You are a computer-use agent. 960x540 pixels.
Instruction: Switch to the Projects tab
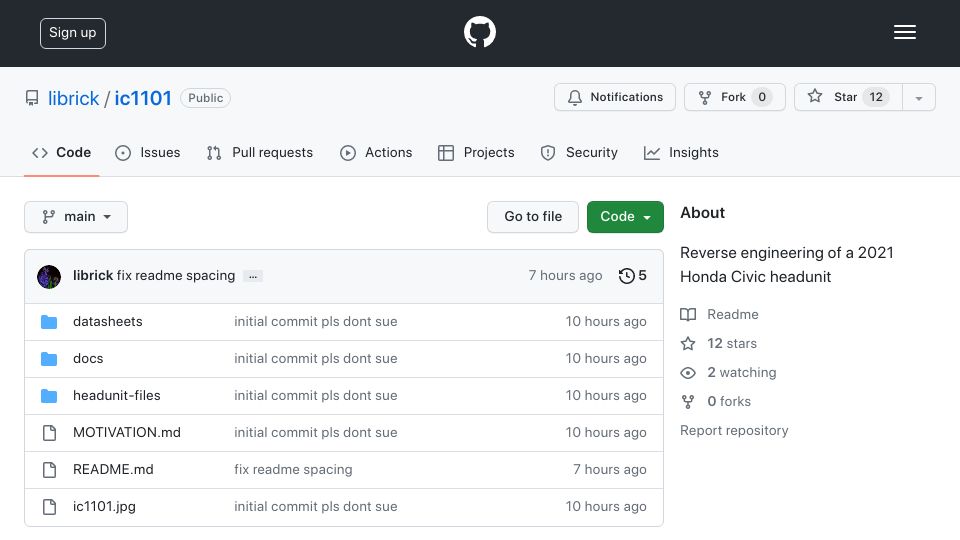click(x=476, y=152)
